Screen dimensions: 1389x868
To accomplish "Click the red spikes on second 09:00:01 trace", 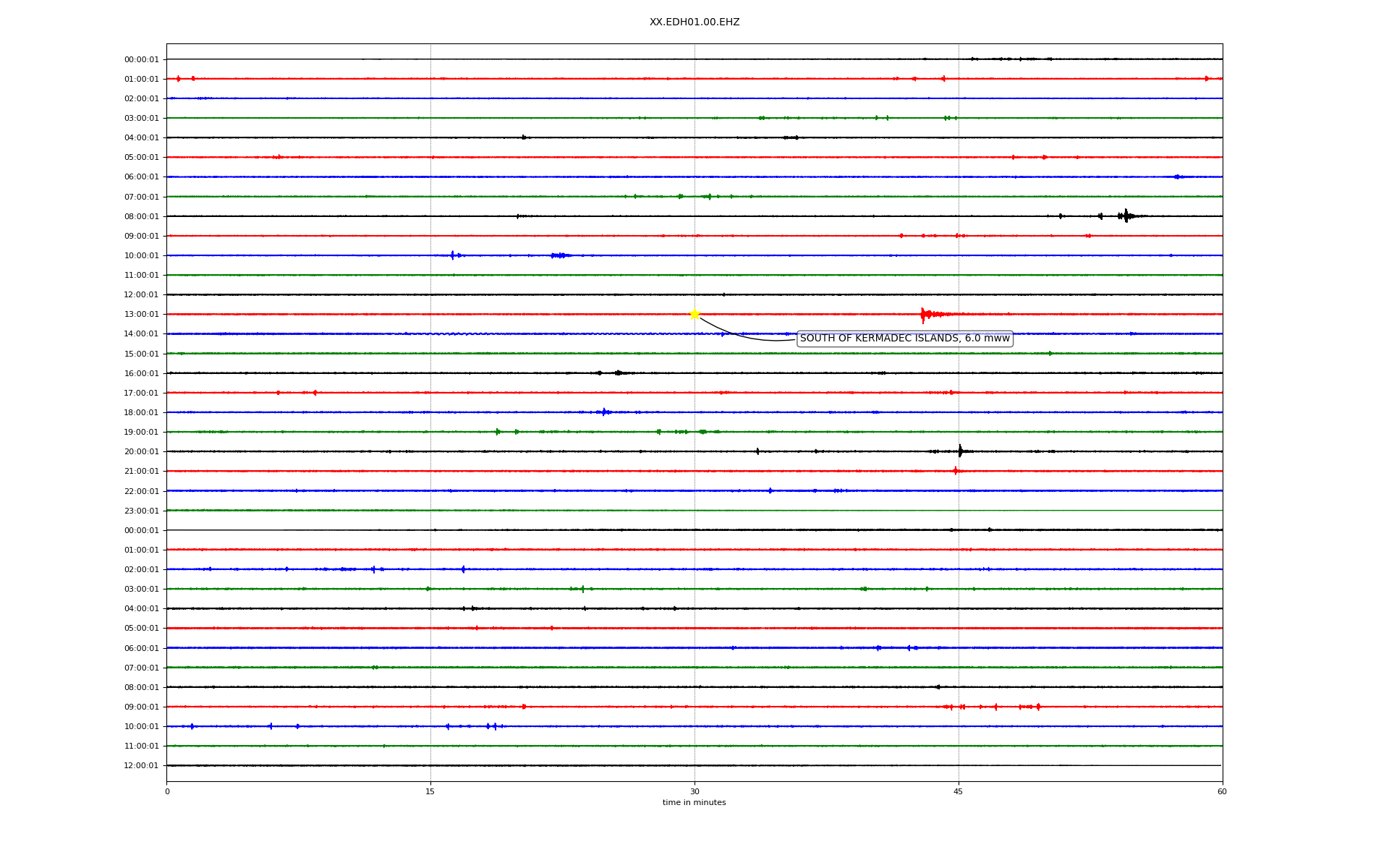I will [x=995, y=707].
